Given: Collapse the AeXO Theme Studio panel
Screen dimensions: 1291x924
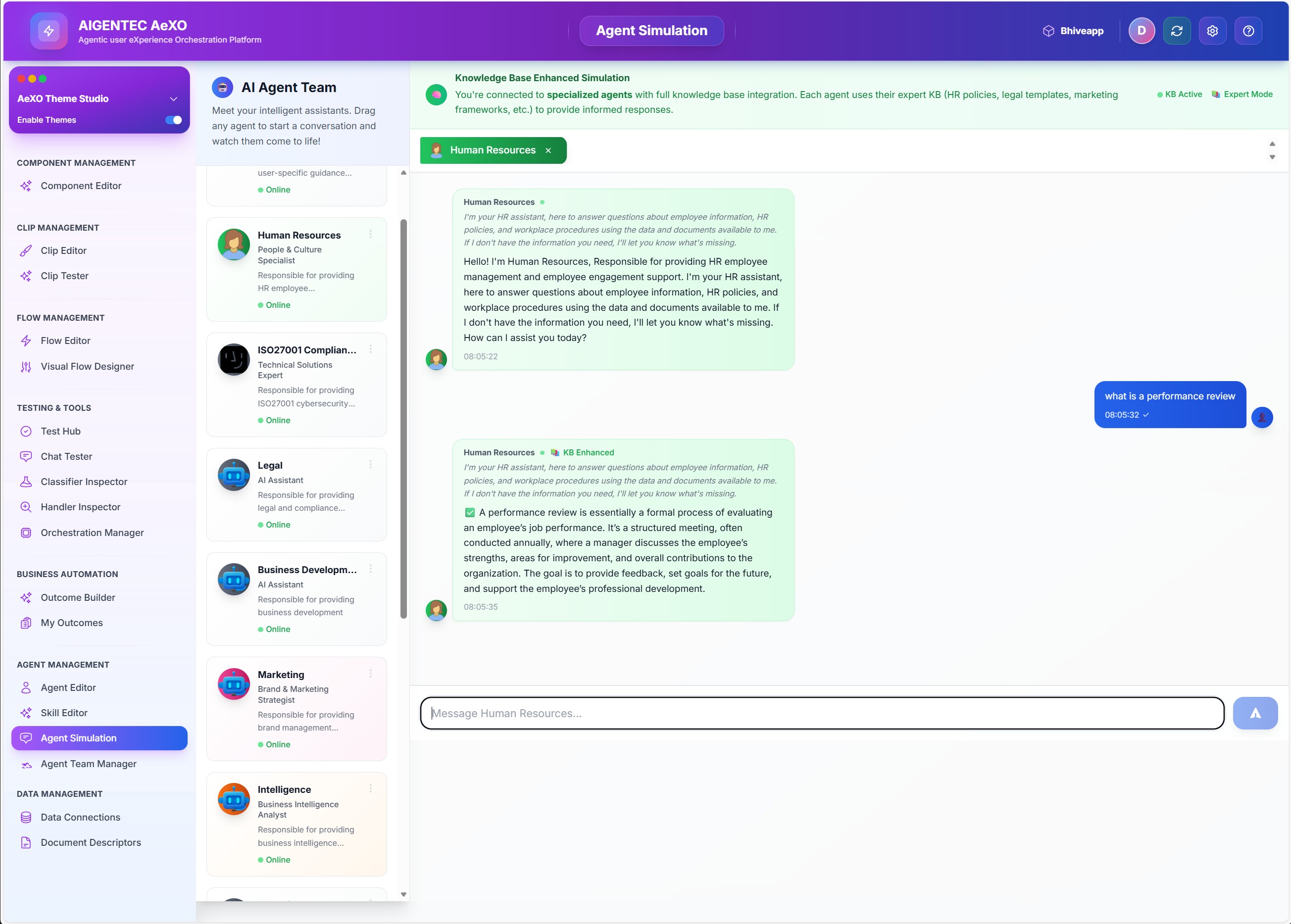Looking at the screenshot, I should [174, 98].
